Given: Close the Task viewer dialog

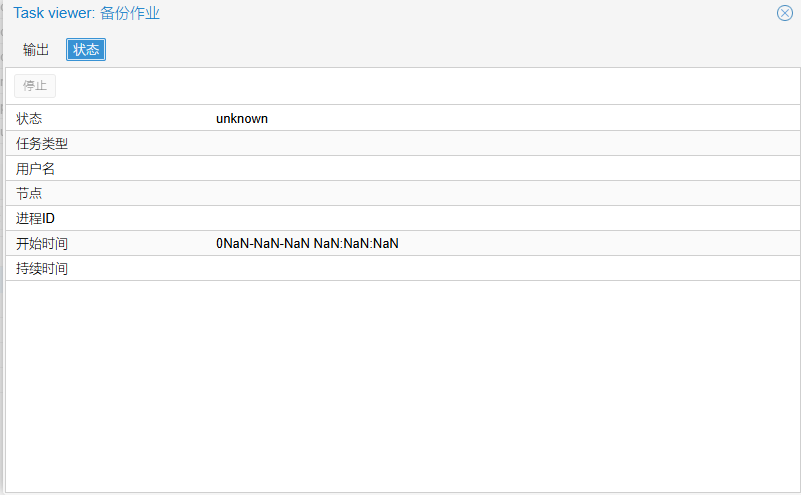Looking at the screenshot, I should click(x=784, y=13).
